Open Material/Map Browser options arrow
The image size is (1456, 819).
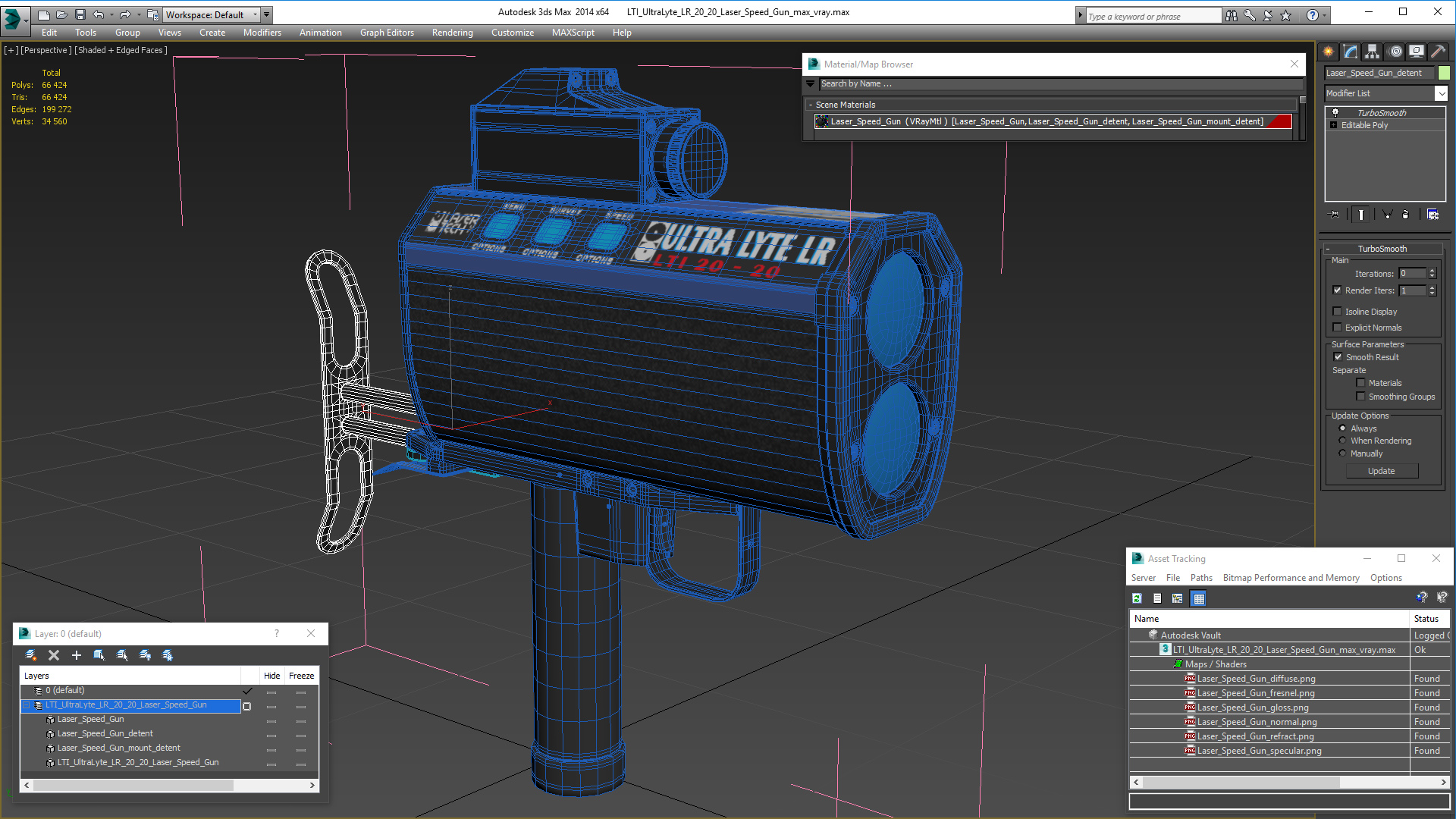(810, 83)
